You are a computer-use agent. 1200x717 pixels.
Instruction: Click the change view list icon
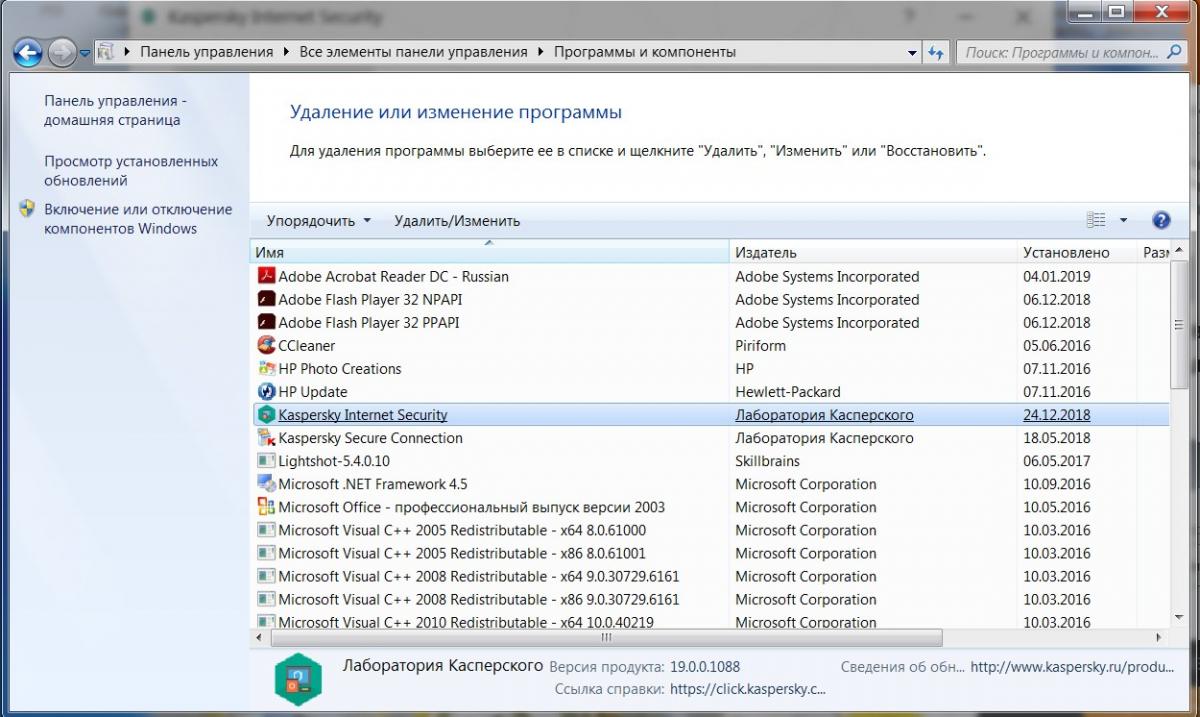pyautogui.click(x=1097, y=220)
